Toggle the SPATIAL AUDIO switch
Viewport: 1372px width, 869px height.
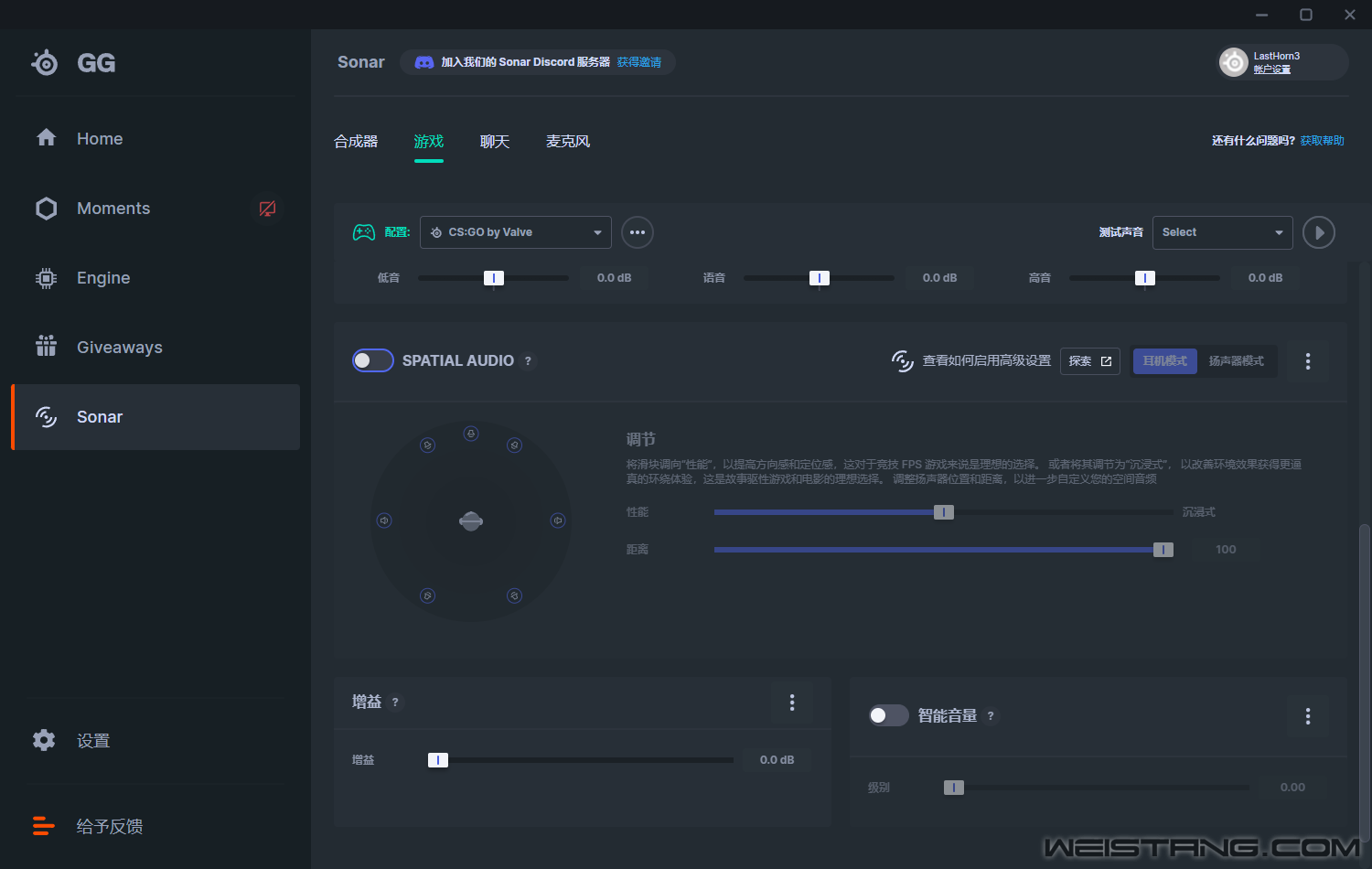click(373, 360)
